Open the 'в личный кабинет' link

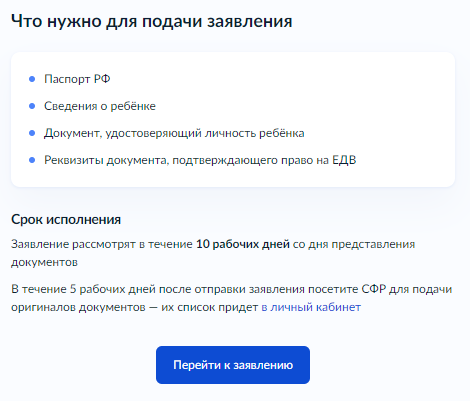[x=311, y=307]
